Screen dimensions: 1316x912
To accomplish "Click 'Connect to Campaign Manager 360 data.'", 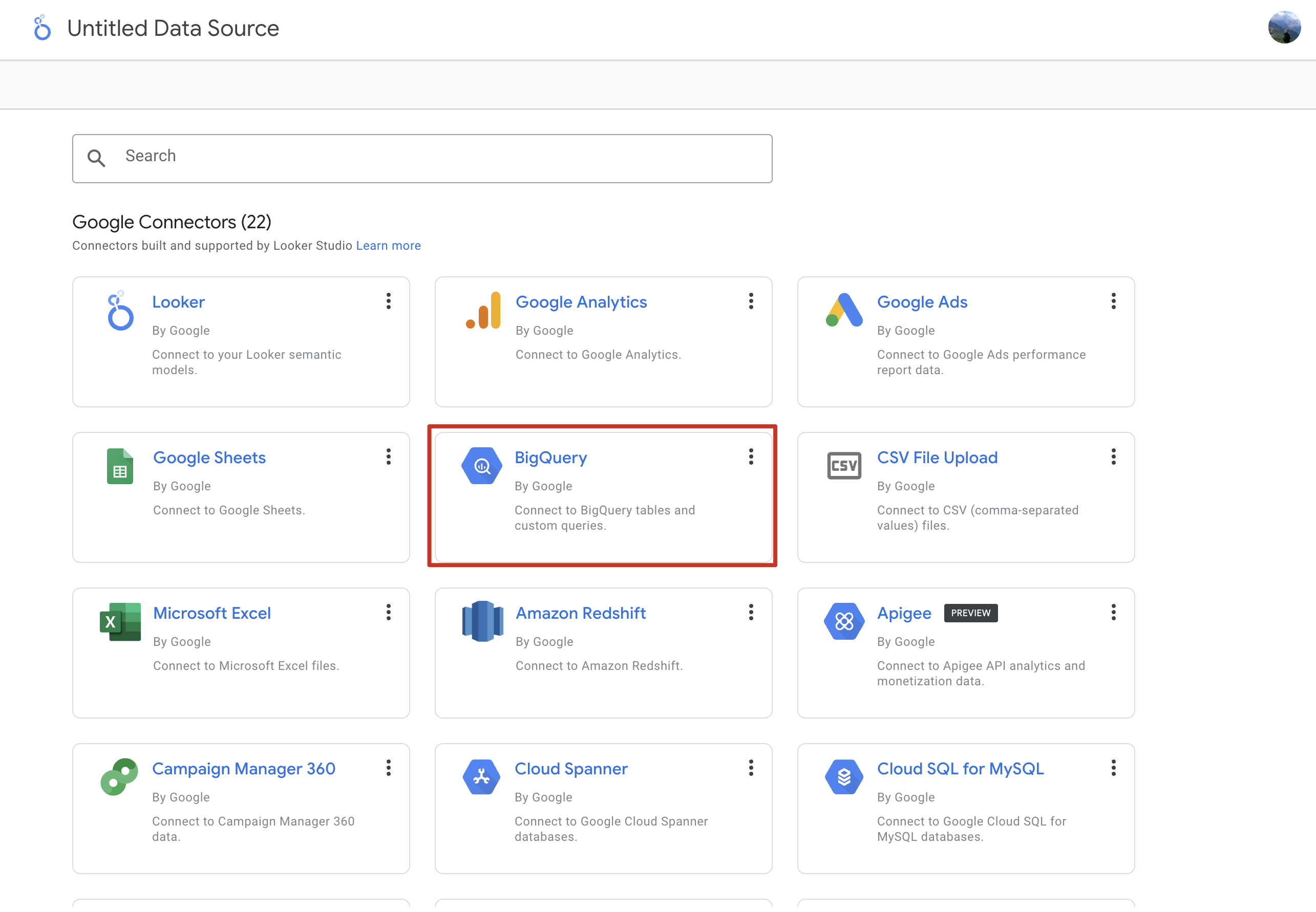I will tap(253, 829).
